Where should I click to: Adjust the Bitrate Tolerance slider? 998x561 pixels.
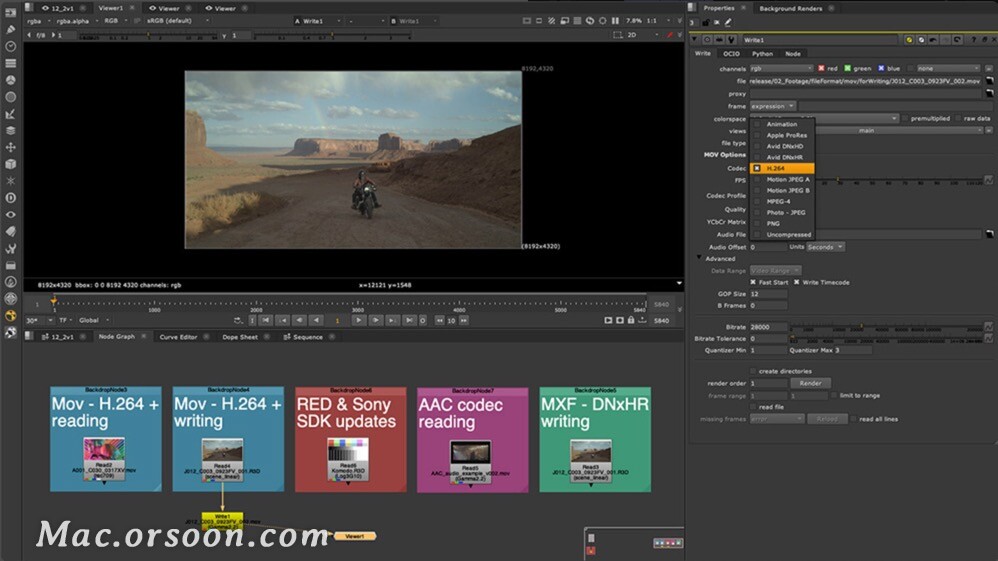(887, 339)
